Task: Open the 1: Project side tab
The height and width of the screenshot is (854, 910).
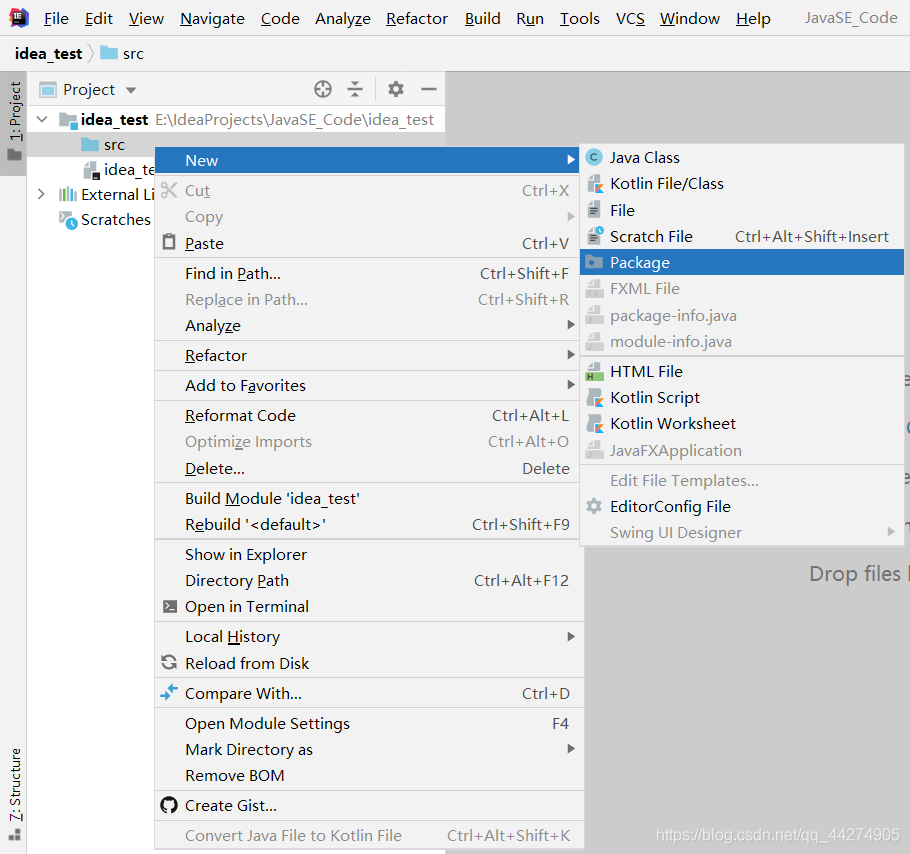Action: [x=13, y=122]
